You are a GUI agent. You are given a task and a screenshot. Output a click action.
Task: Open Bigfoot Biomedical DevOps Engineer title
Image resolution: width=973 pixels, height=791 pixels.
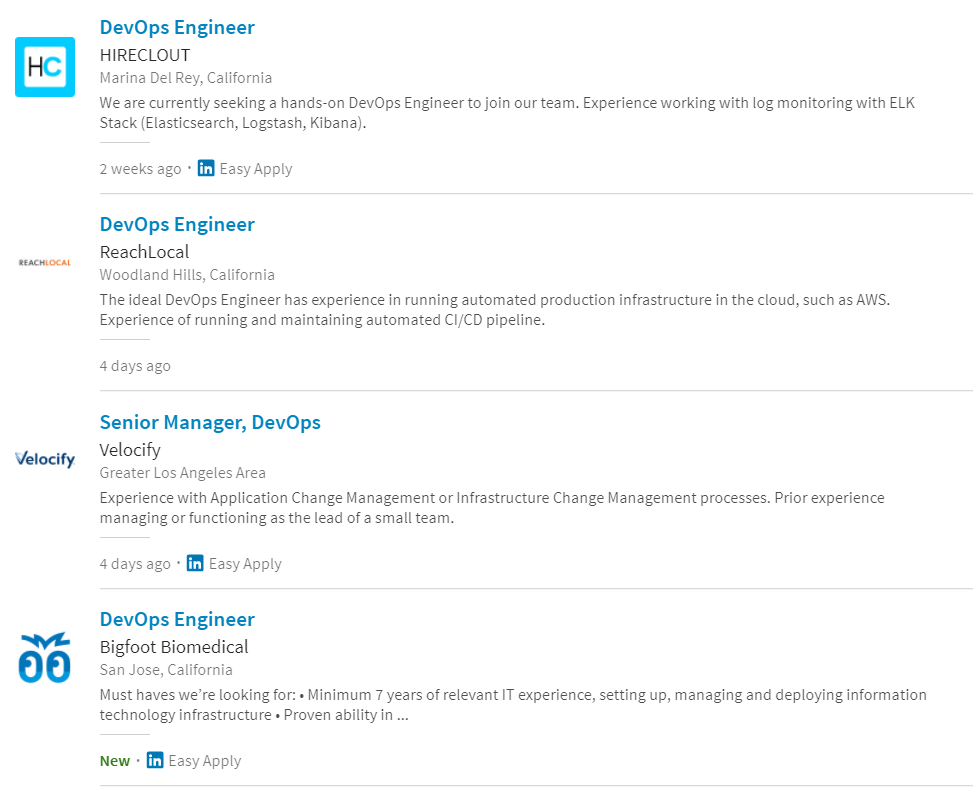[177, 619]
